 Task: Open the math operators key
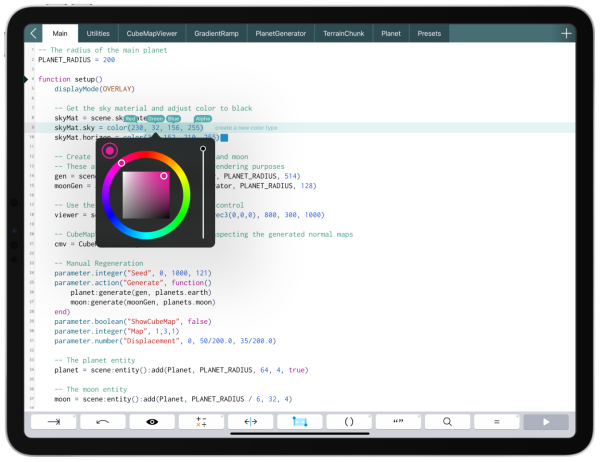(201, 422)
